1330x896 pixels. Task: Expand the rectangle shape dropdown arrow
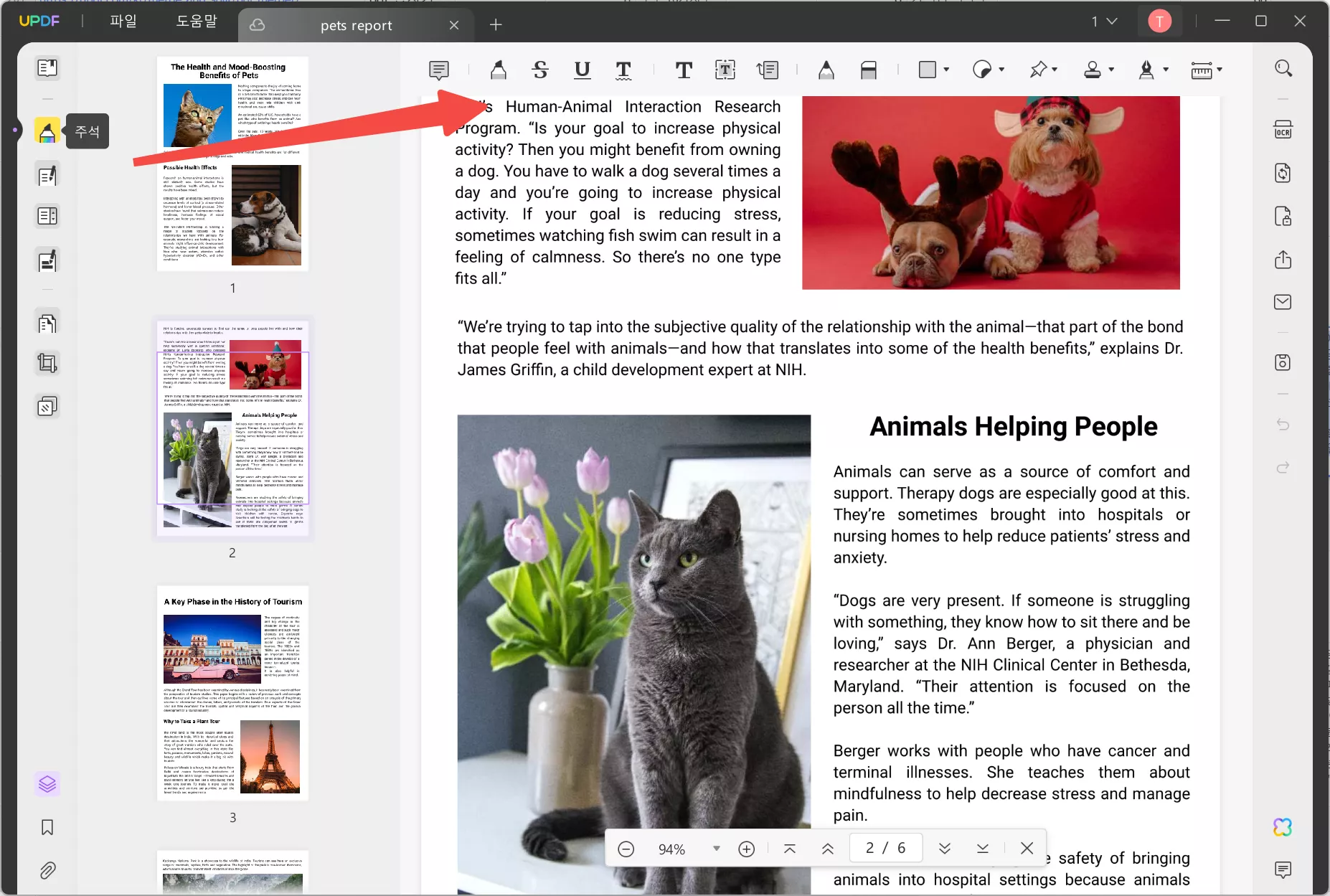tap(946, 70)
